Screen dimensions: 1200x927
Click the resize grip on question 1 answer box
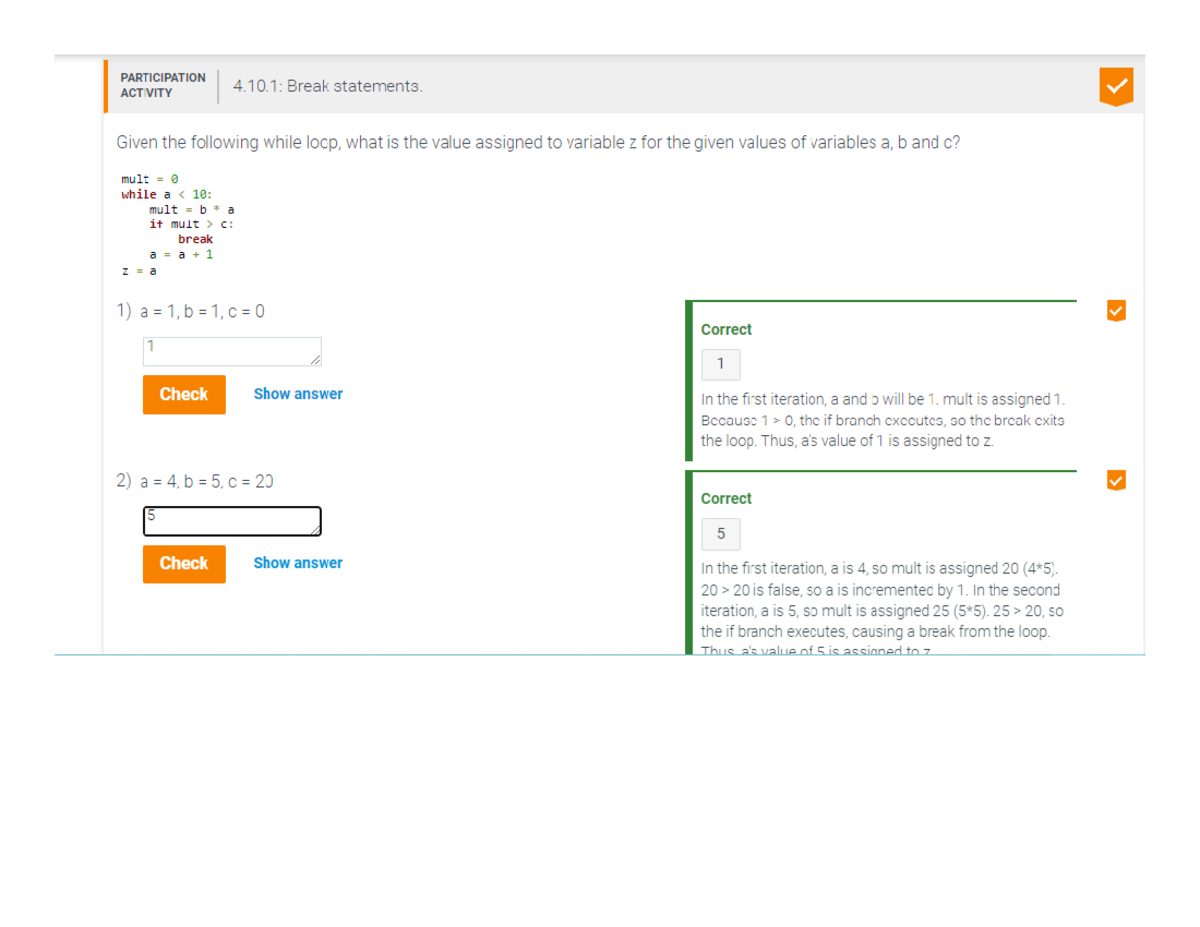tap(316, 359)
